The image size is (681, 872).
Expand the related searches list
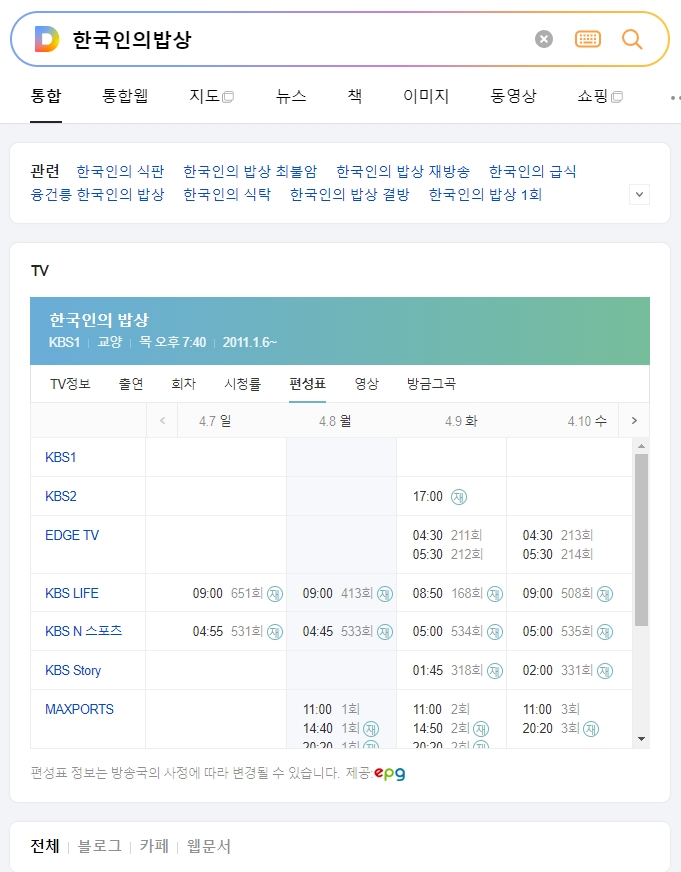(x=639, y=195)
